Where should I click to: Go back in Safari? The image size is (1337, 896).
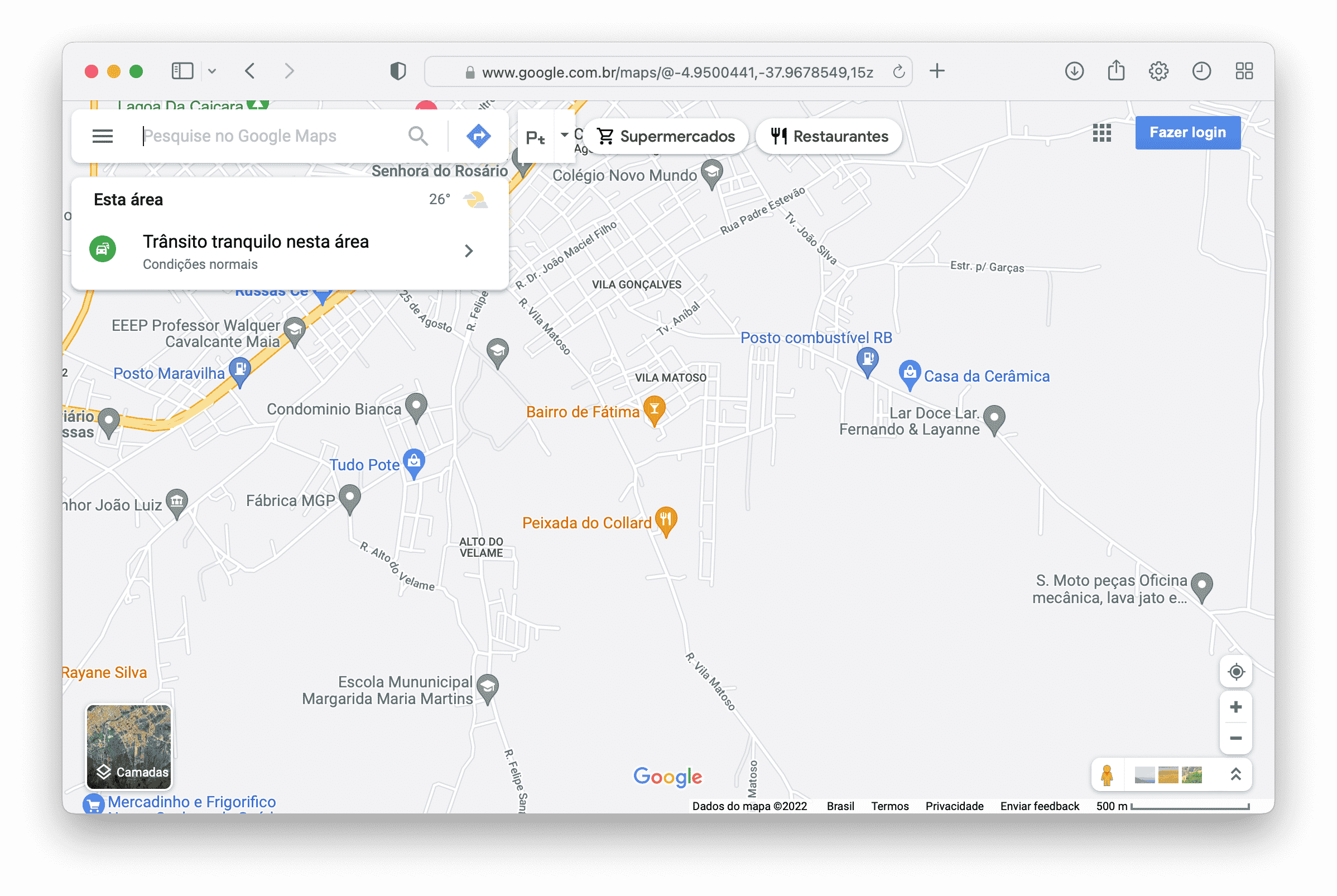(x=249, y=71)
